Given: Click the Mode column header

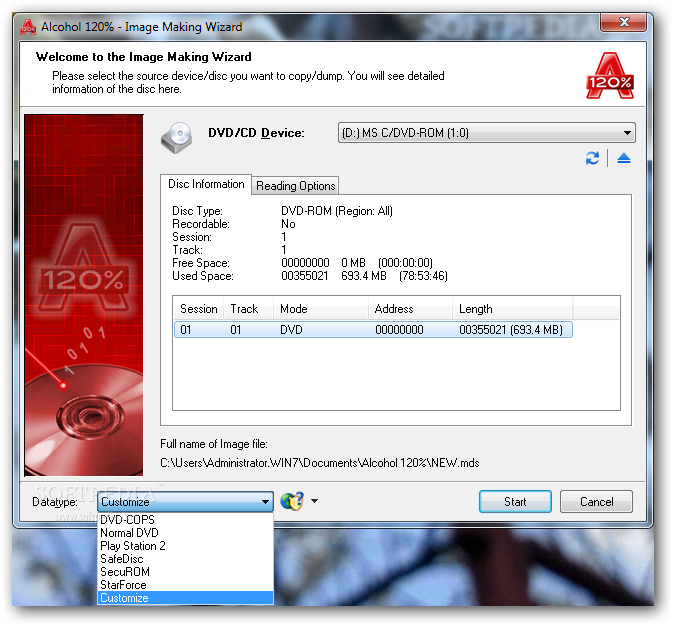Looking at the screenshot, I should [321, 309].
